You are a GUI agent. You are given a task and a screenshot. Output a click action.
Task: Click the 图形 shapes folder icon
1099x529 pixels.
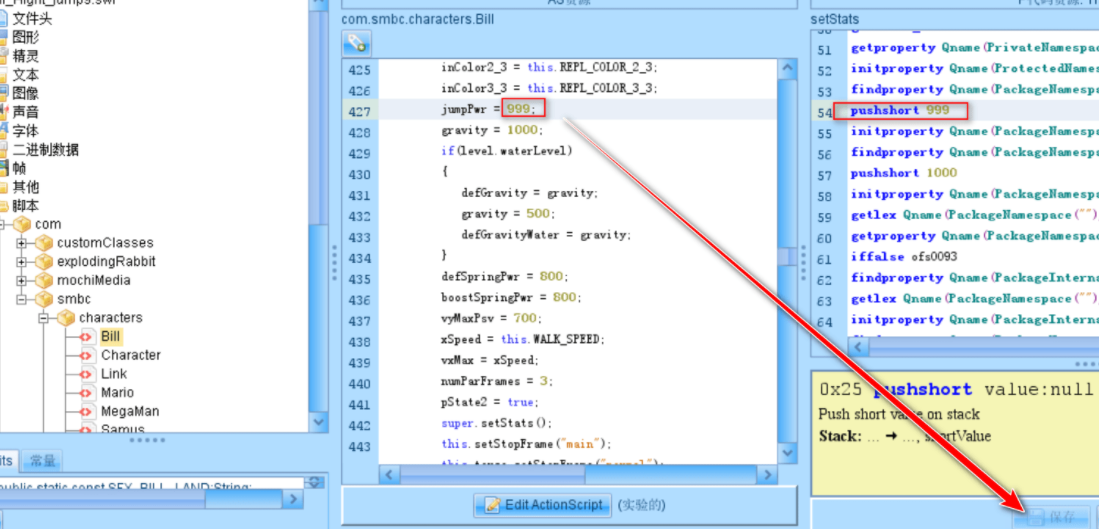tap(3, 37)
